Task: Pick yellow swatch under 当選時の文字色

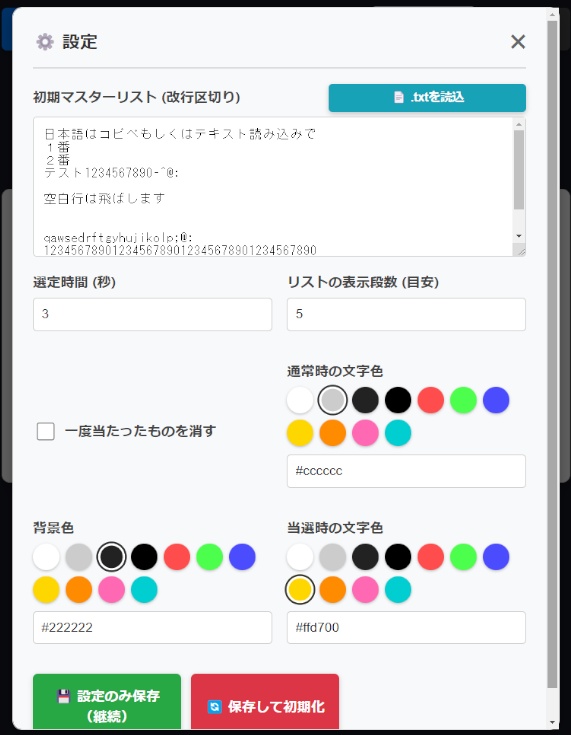Action: (300, 590)
